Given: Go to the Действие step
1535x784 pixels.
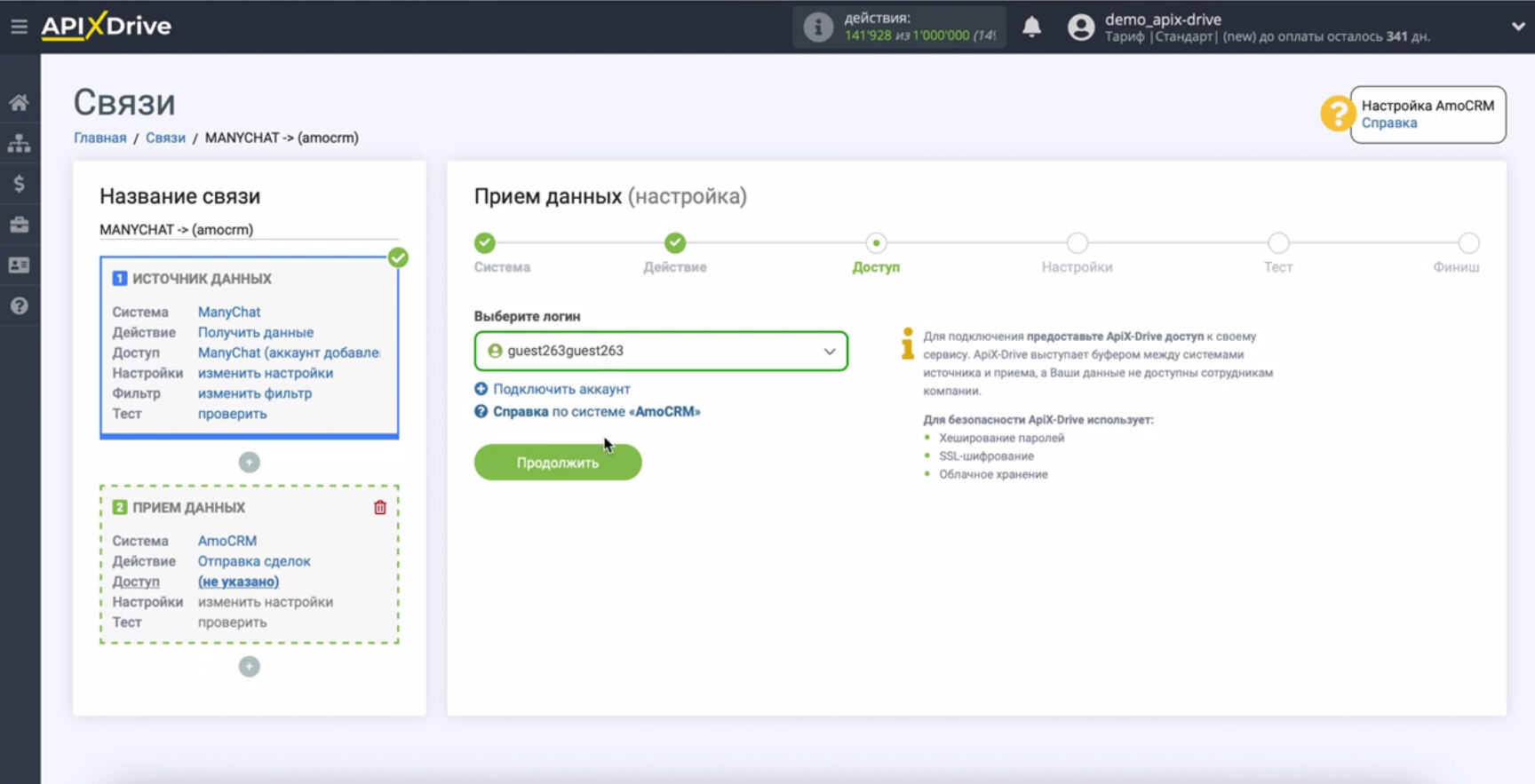Looking at the screenshot, I should click(x=675, y=243).
